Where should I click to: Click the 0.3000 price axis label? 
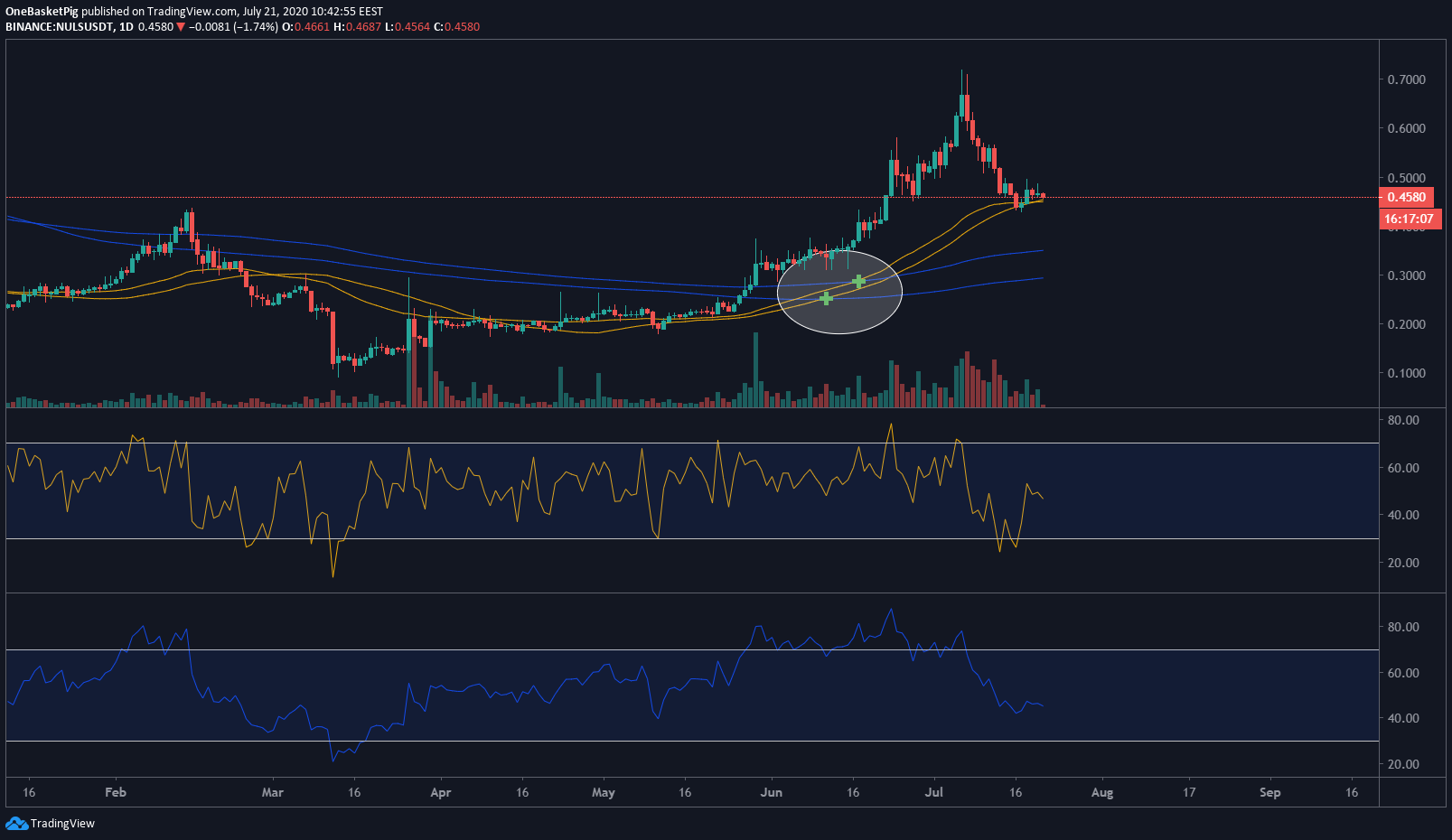(x=1407, y=275)
